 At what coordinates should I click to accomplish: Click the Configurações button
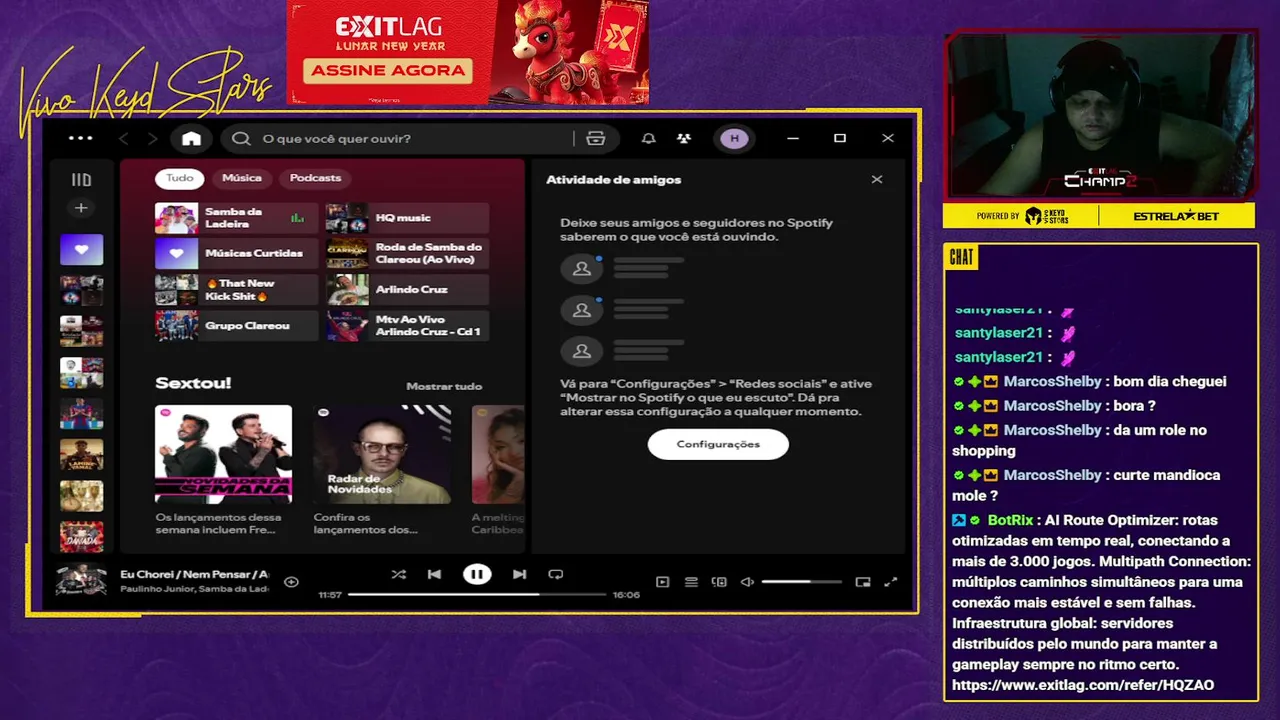tap(718, 444)
